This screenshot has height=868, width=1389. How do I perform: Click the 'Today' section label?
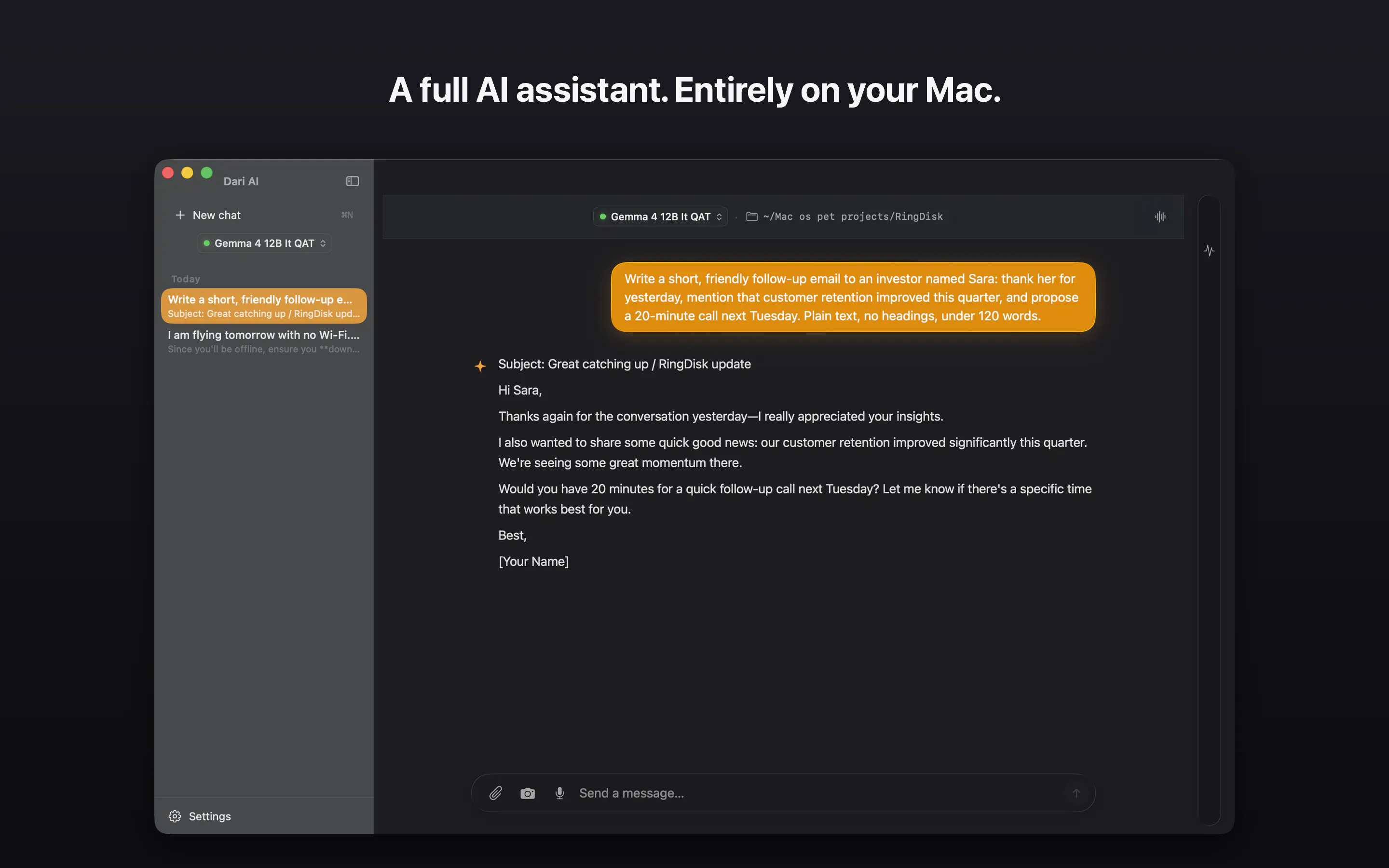pos(185,279)
